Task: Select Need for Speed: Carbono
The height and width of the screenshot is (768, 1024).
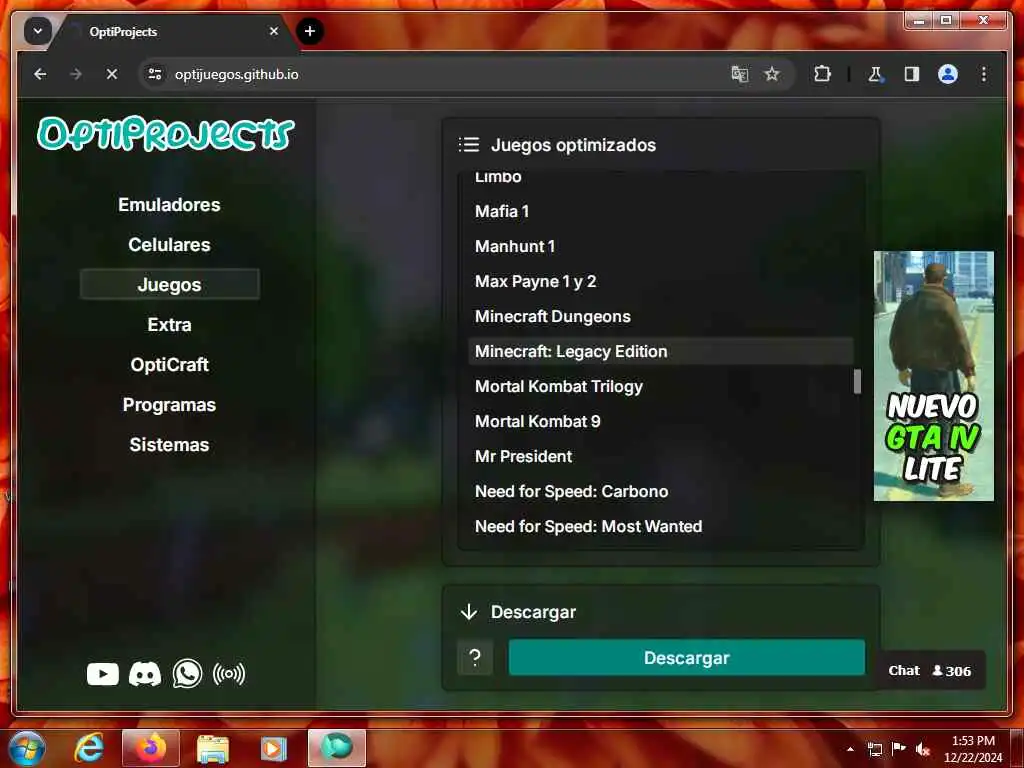Action: (660, 491)
